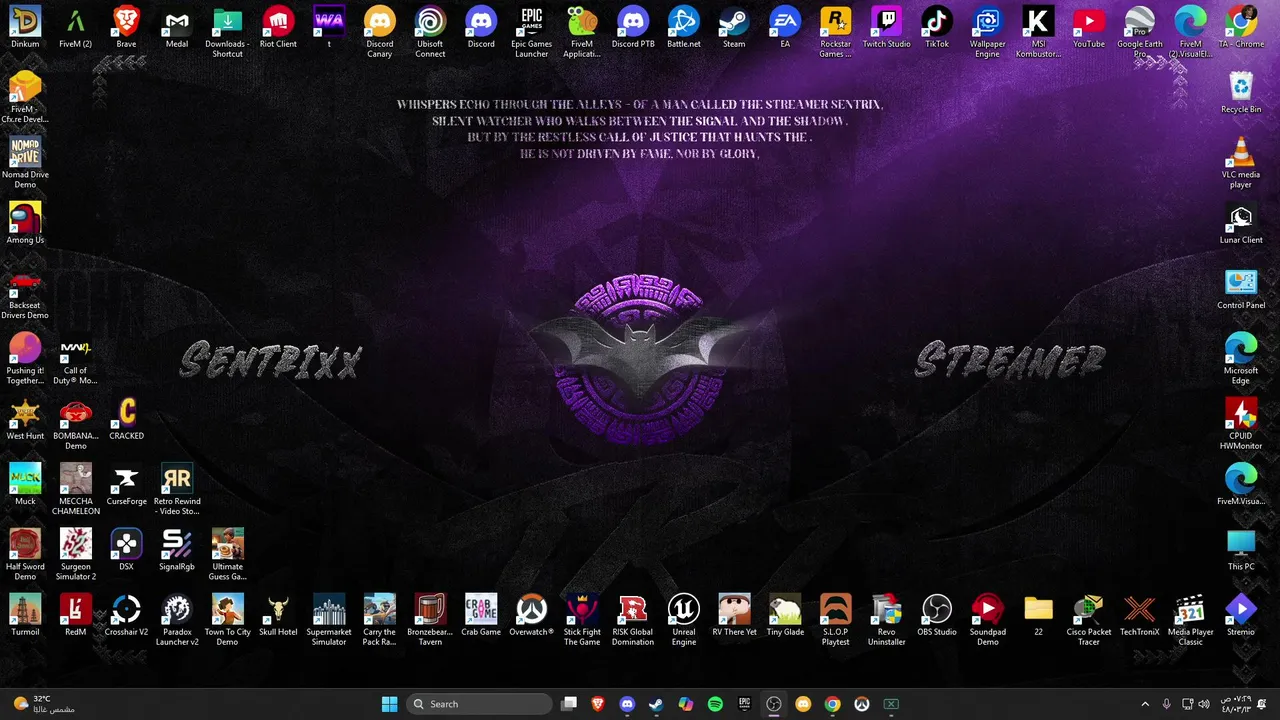Open the TikTok desktop shortcut
Screen dimensions: 1280x720
pos(937,27)
